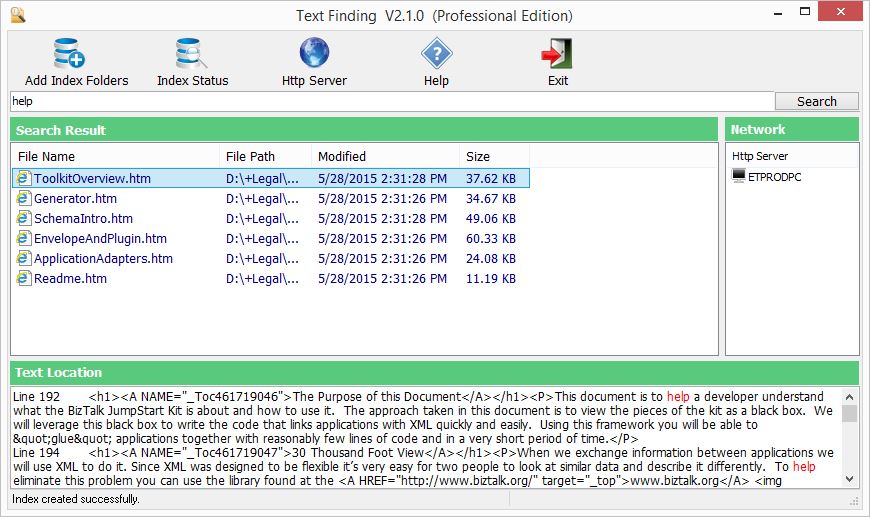This screenshot has width=870, height=517.
Task: Click Text Location scrollbar up arrow
Action: [849, 396]
